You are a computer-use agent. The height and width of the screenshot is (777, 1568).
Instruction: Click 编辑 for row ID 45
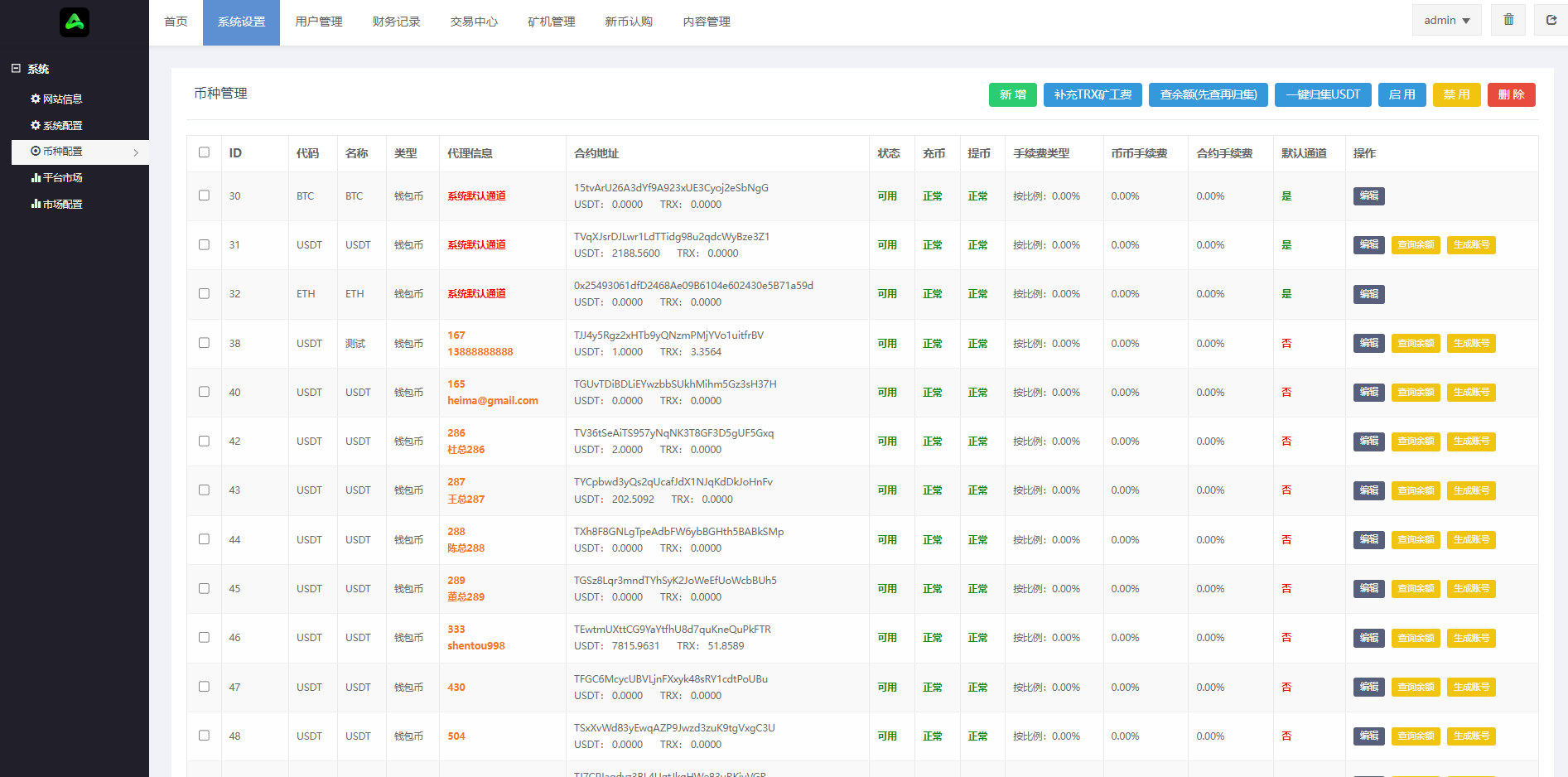[x=1369, y=588]
